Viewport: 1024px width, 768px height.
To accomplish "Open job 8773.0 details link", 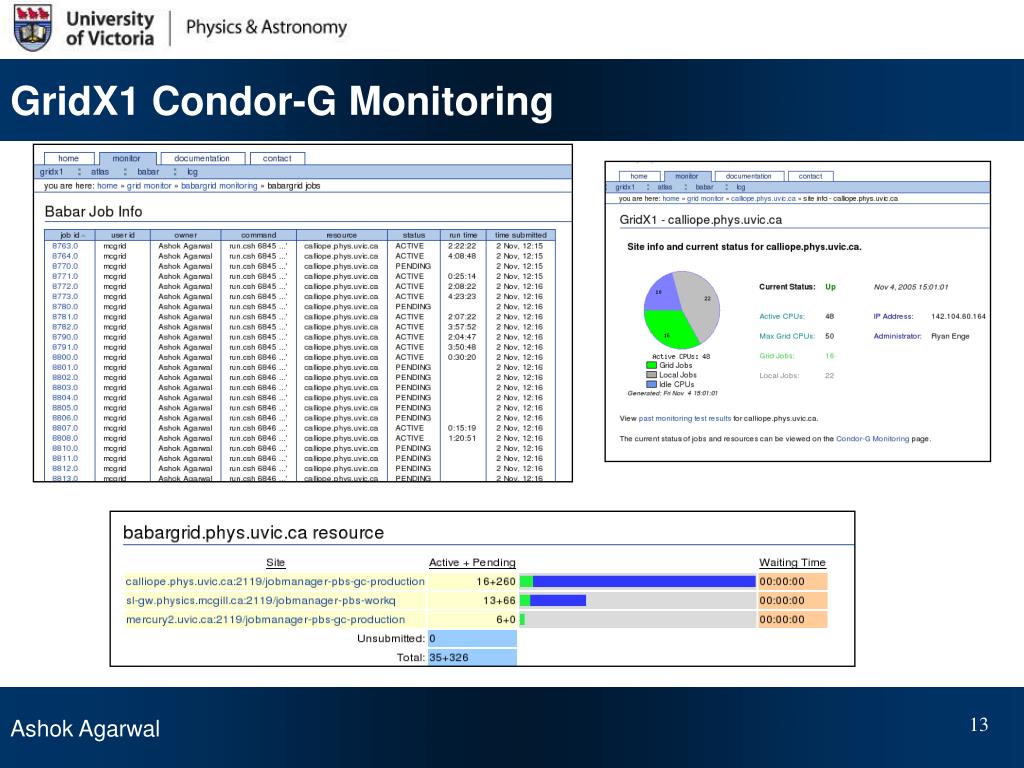I will click(65, 296).
